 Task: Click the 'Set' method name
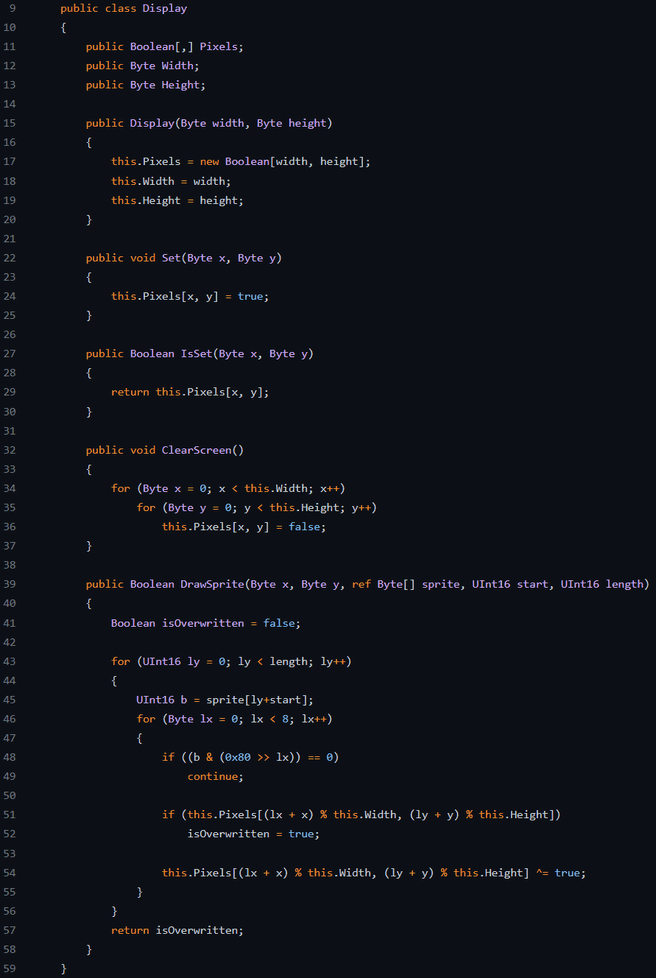click(x=171, y=258)
